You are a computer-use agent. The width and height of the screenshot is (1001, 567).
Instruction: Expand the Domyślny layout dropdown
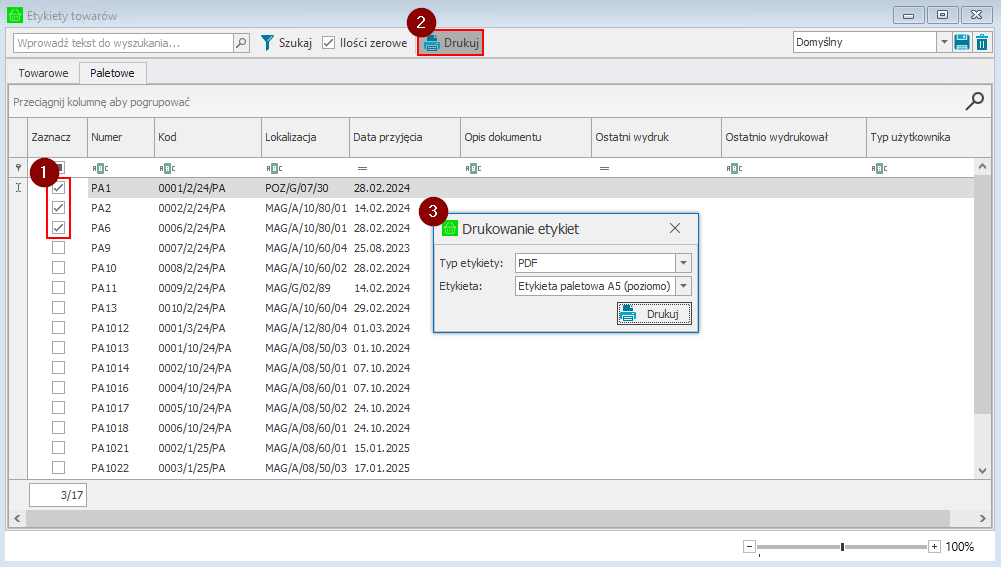point(943,42)
